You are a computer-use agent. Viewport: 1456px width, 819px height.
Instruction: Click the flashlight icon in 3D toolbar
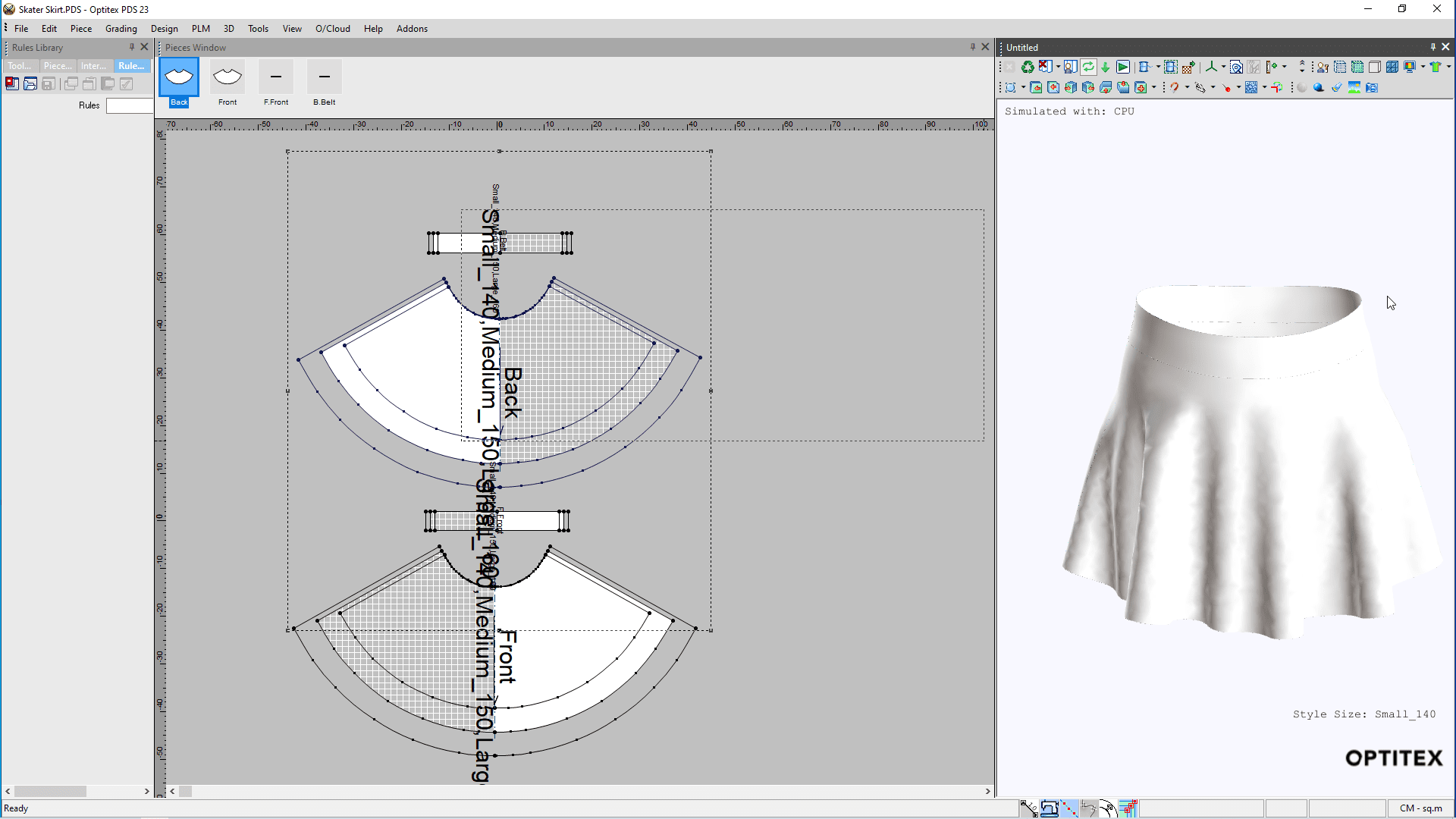(1336, 88)
